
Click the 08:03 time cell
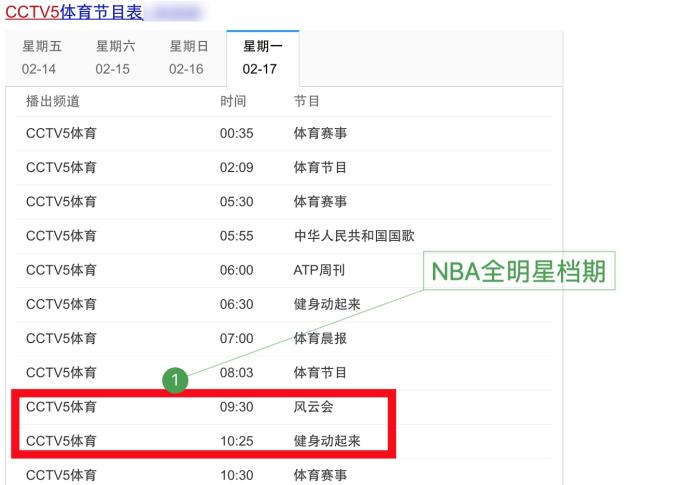click(x=237, y=372)
